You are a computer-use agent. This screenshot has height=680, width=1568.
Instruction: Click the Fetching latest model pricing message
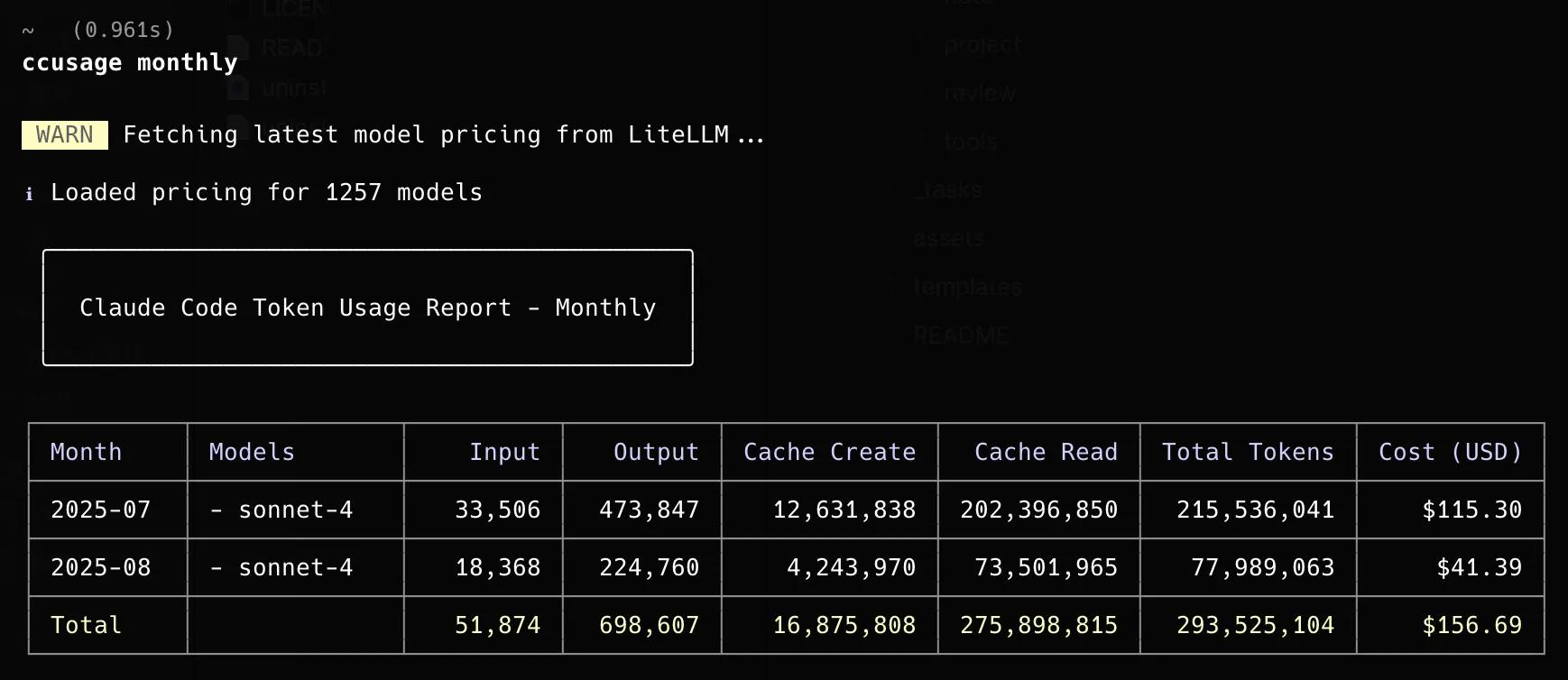click(443, 135)
